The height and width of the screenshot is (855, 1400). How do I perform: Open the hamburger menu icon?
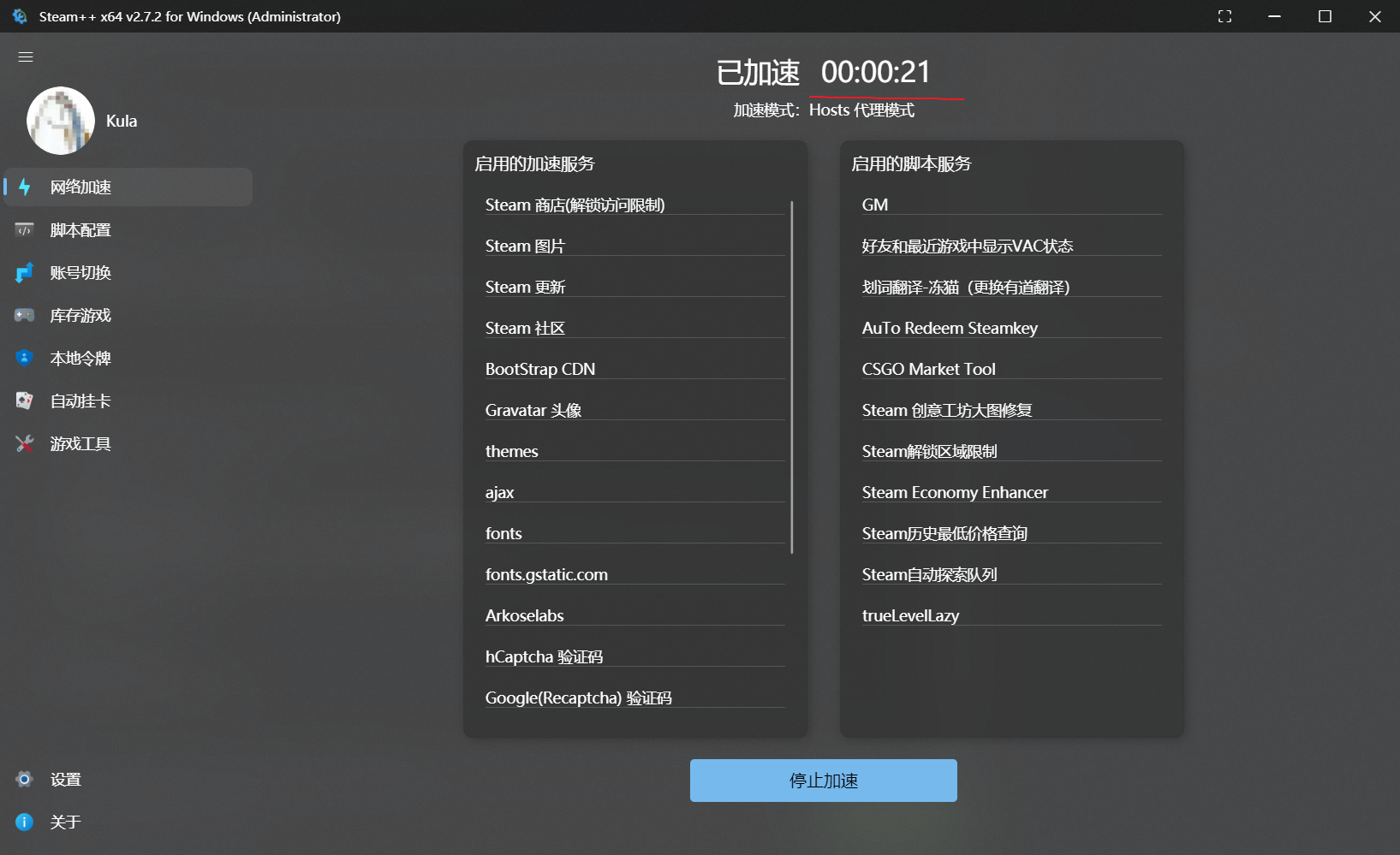(x=26, y=56)
